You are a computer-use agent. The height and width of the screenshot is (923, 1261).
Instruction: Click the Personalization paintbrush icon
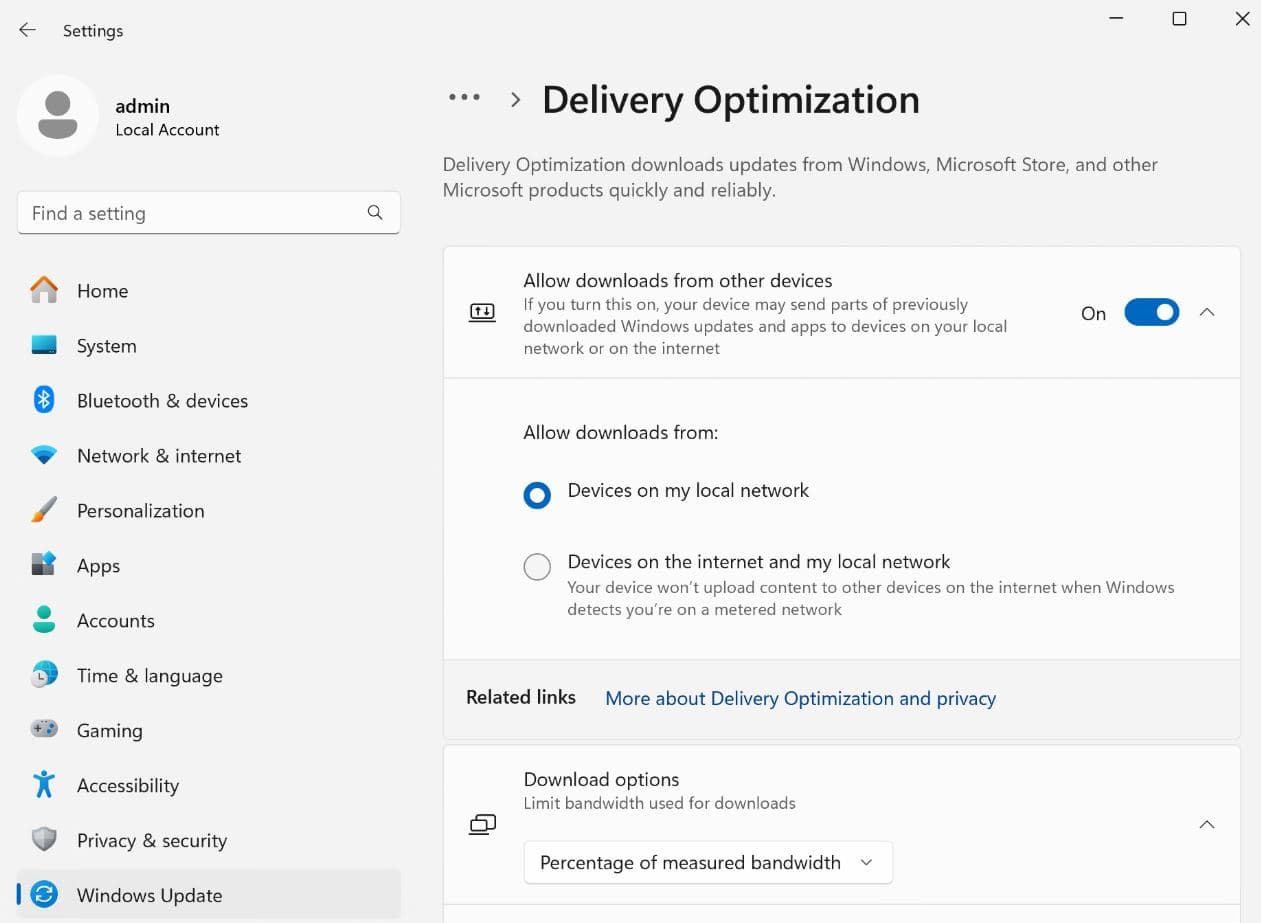coord(44,510)
